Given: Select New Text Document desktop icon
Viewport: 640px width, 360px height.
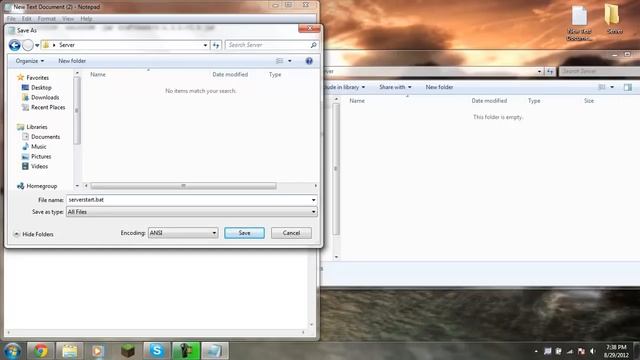Looking at the screenshot, I should 579,23.
